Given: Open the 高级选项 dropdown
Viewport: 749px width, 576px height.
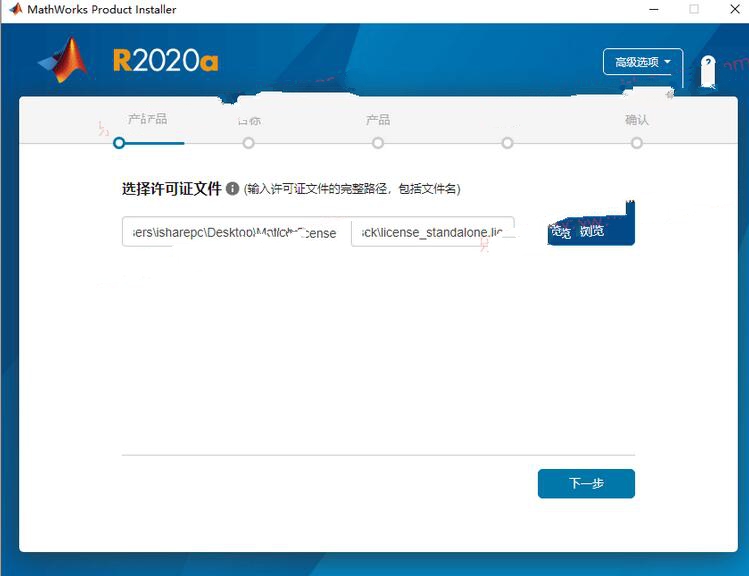Looking at the screenshot, I should (x=642, y=62).
